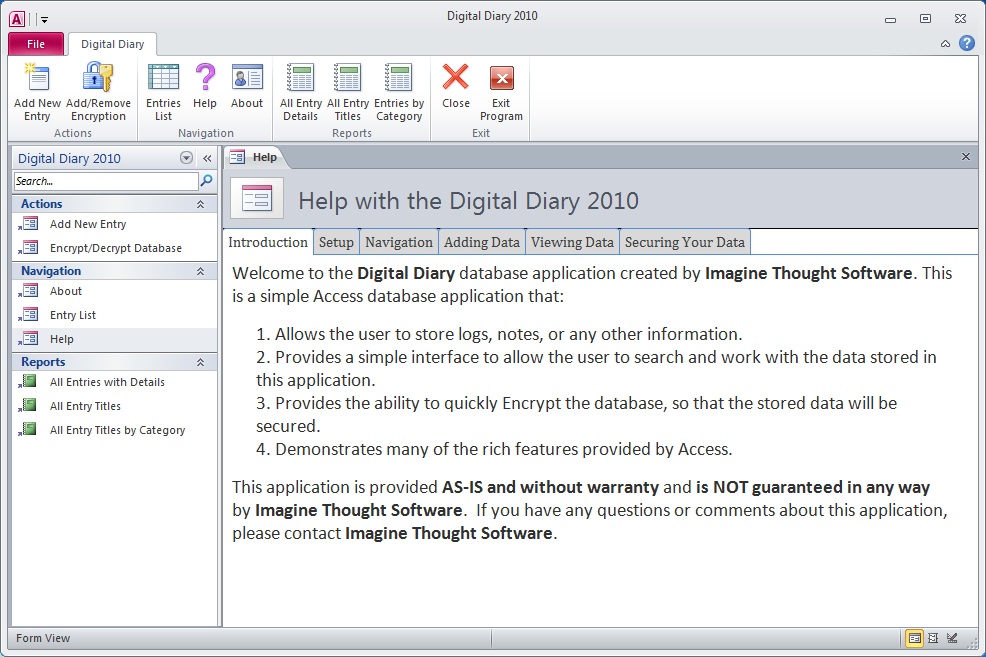Click the navigation pane Search box
The width and height of the screenshot is (986, 657).
106,181
